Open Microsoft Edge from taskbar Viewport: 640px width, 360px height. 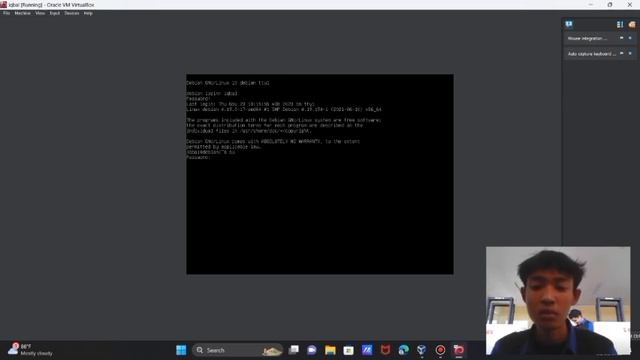(404, 350)
